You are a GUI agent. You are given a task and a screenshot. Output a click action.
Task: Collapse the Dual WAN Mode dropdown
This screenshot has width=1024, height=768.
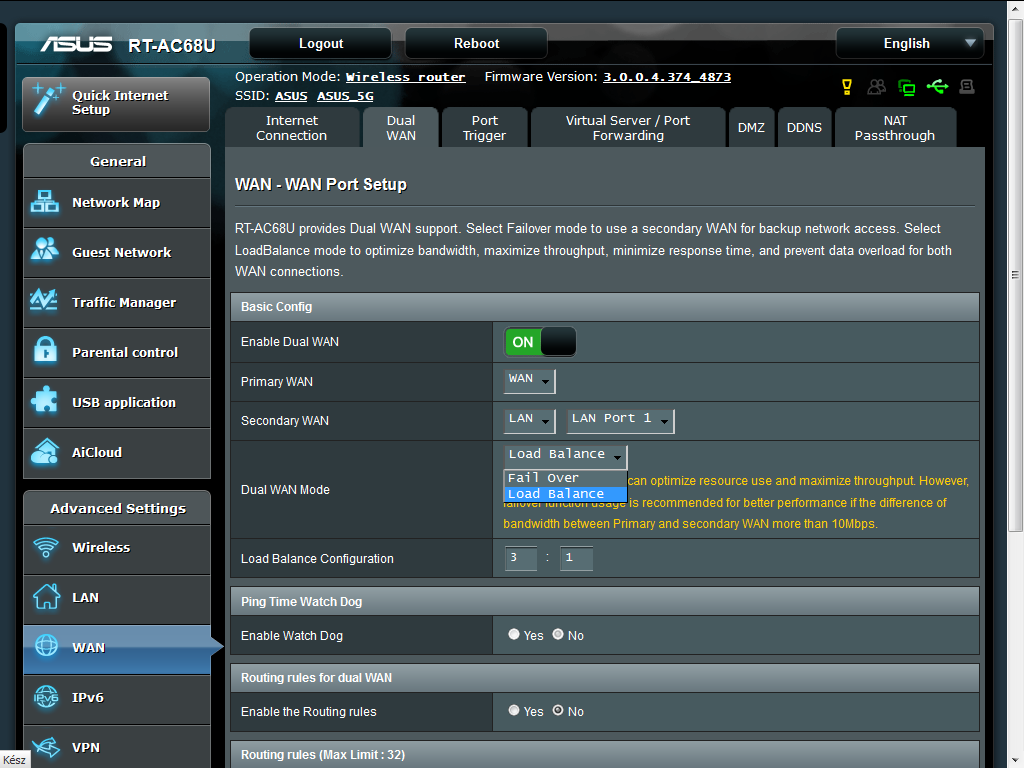click(x=566, y=455)
